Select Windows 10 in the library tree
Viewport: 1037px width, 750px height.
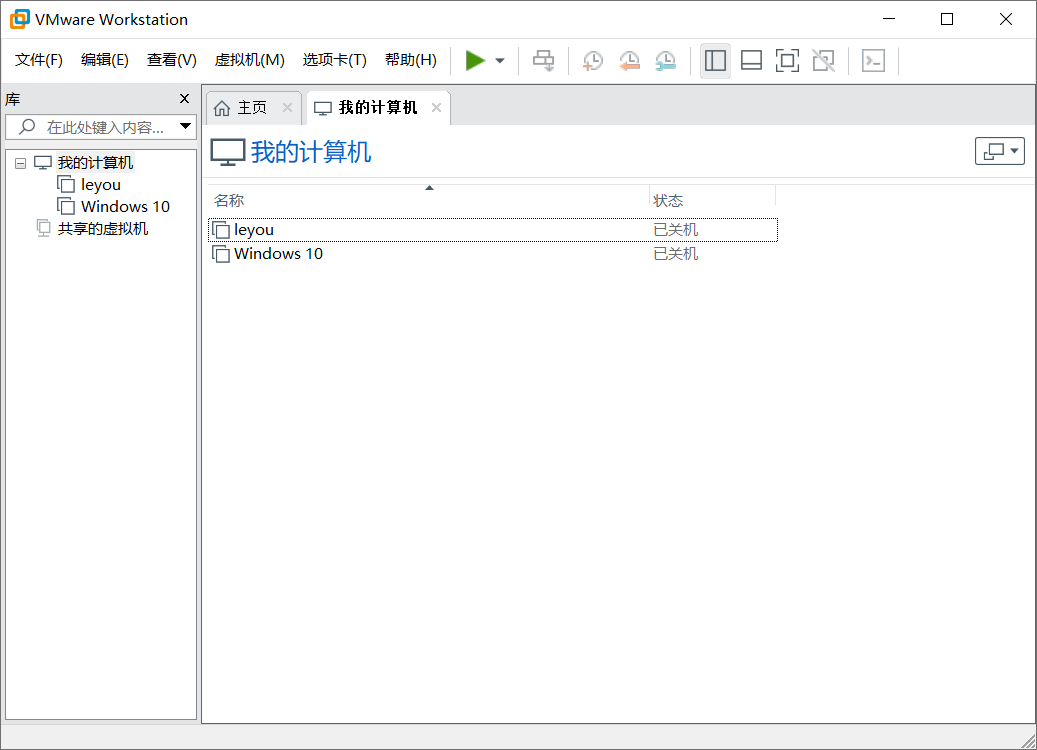point(125,206)
